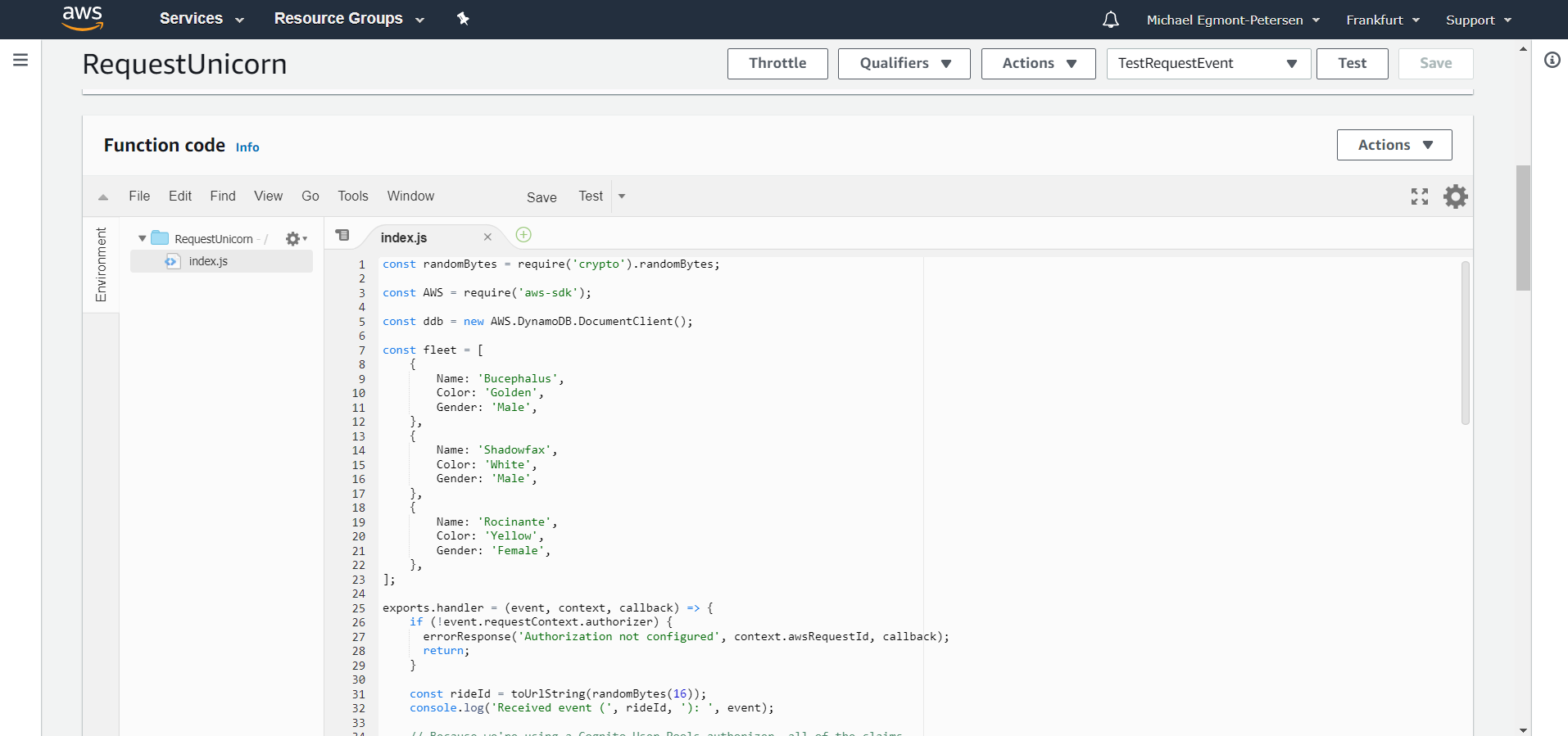Open editor preferences gear

[1456, 196]
